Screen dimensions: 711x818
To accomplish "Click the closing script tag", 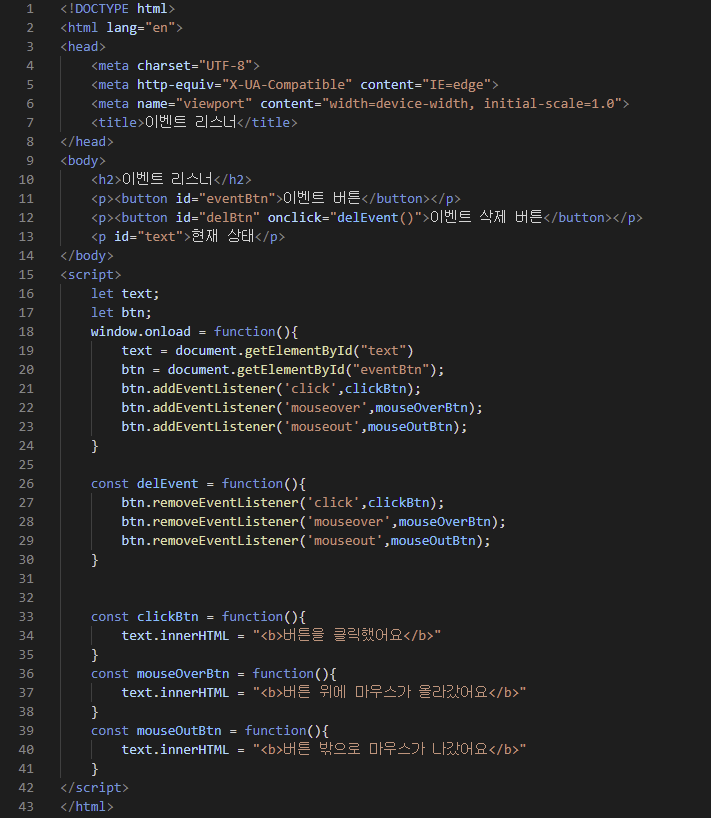I will (x=94, y=788).
